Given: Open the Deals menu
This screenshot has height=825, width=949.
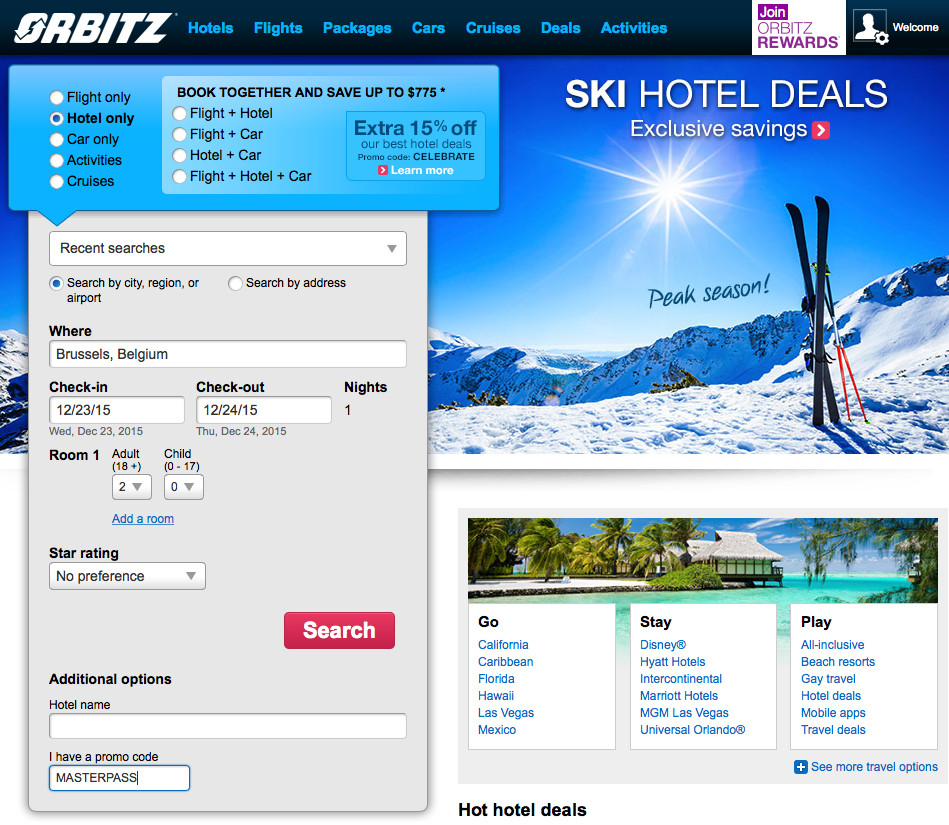Looking at the screenshot, I should tap(560, 28).
